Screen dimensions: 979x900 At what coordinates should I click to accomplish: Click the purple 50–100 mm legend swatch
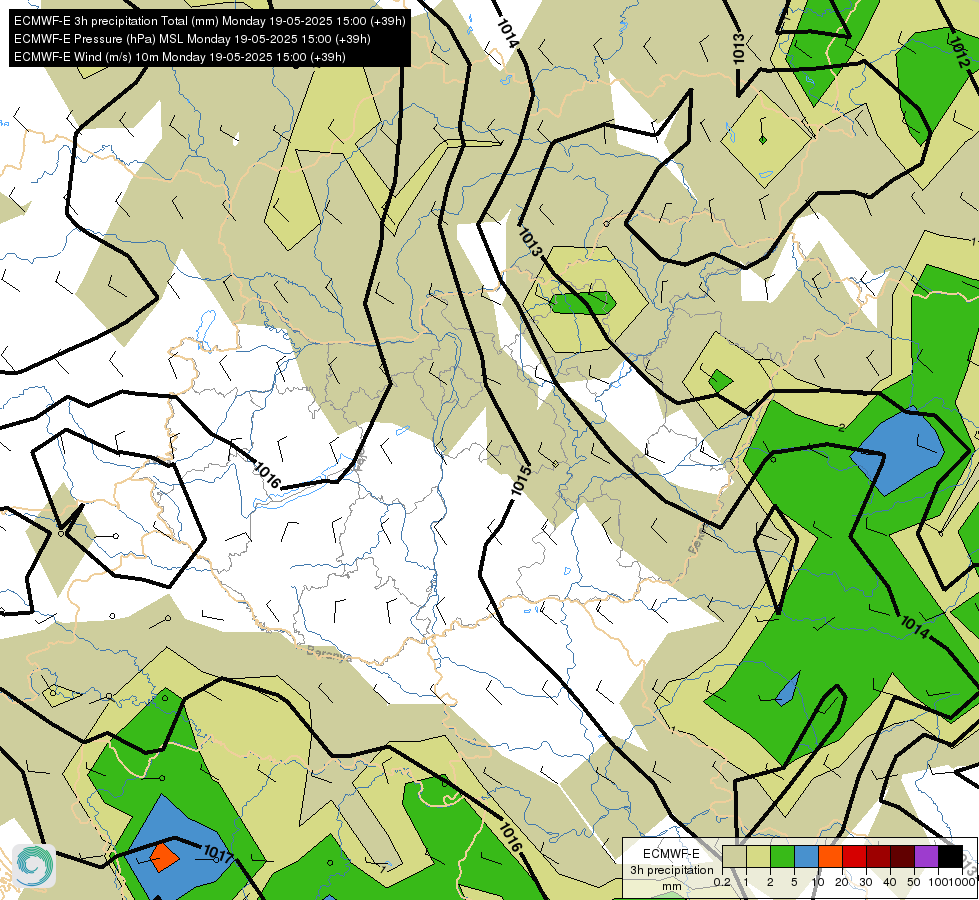pos(927,856)
